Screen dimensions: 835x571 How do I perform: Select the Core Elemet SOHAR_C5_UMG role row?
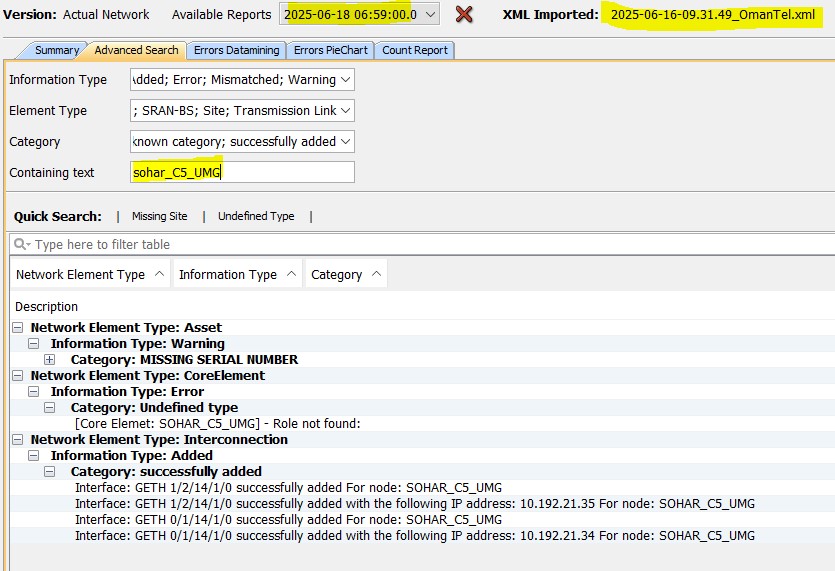click(217, 424)
